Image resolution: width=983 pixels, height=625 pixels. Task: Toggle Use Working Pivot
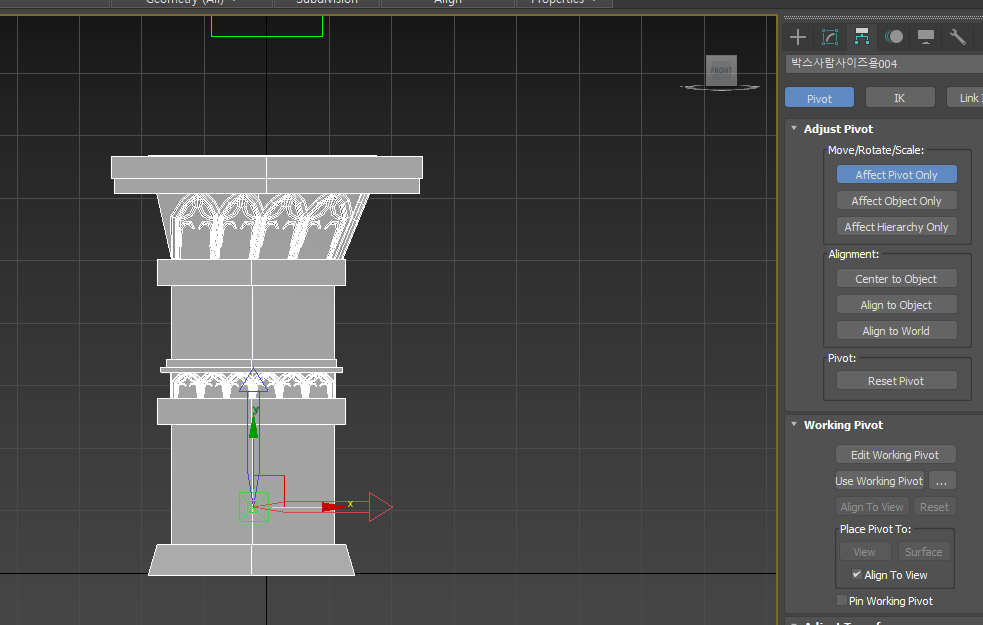pos(879,481)
